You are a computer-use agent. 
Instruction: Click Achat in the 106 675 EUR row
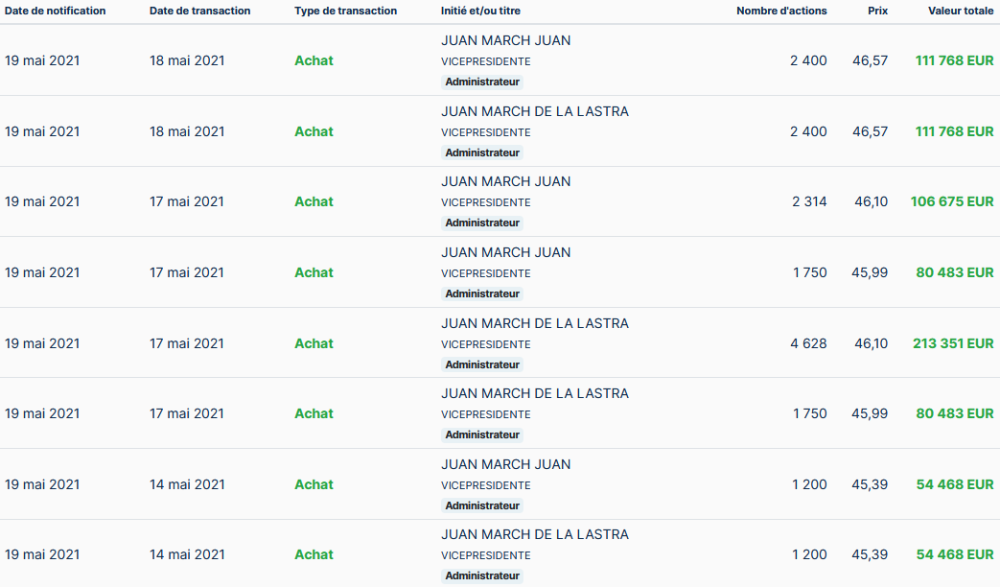tap(314, 201)
